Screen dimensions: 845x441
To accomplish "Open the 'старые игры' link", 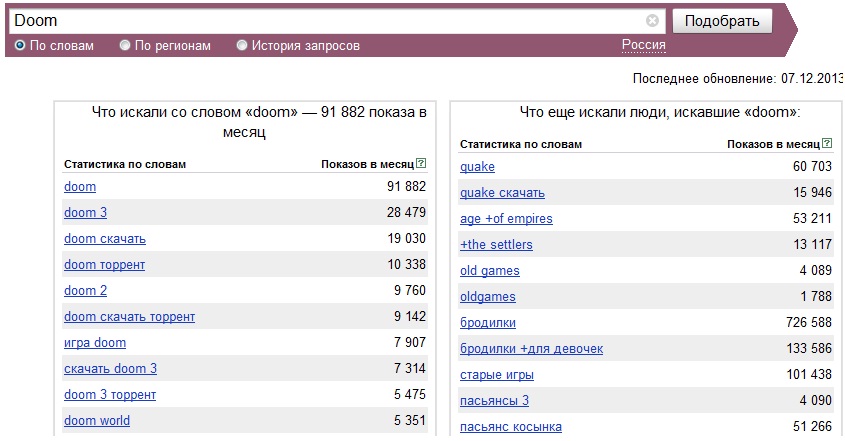I will (x=496, y=374).
